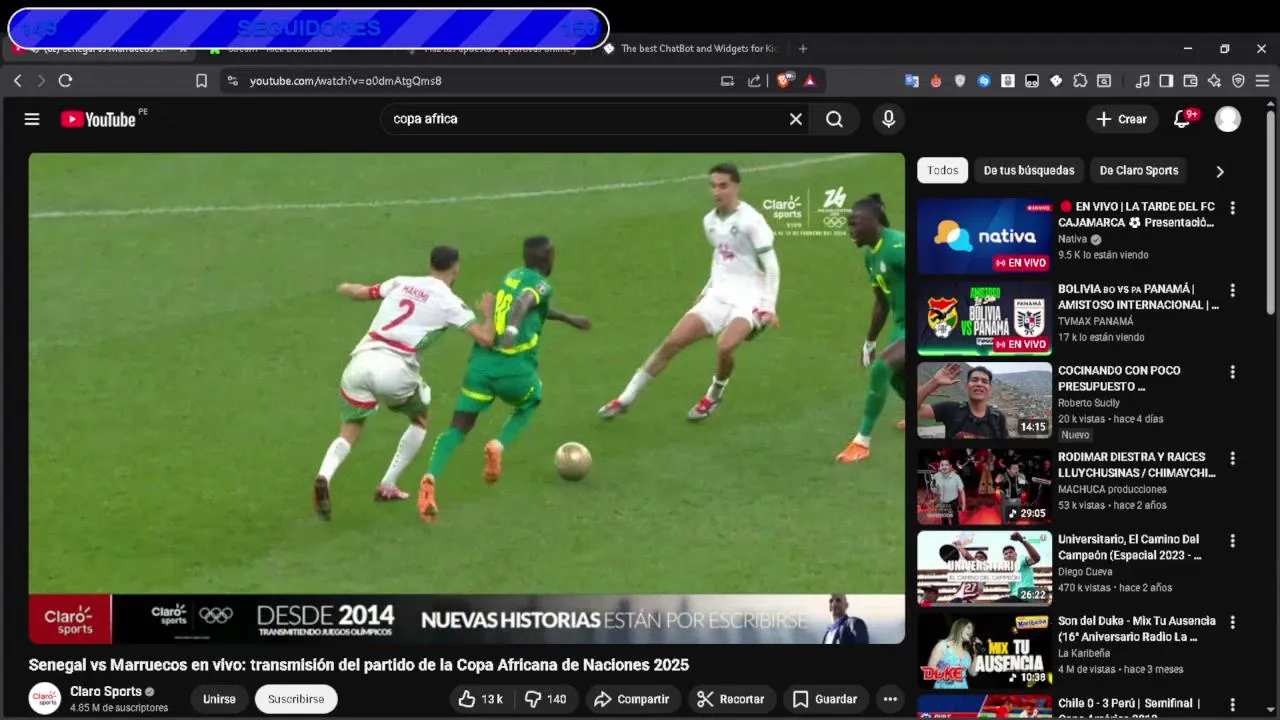Run search with magnifying glass button
Image resolution: width=1280 pixels, height=720 pixels.
coord(834,119)
